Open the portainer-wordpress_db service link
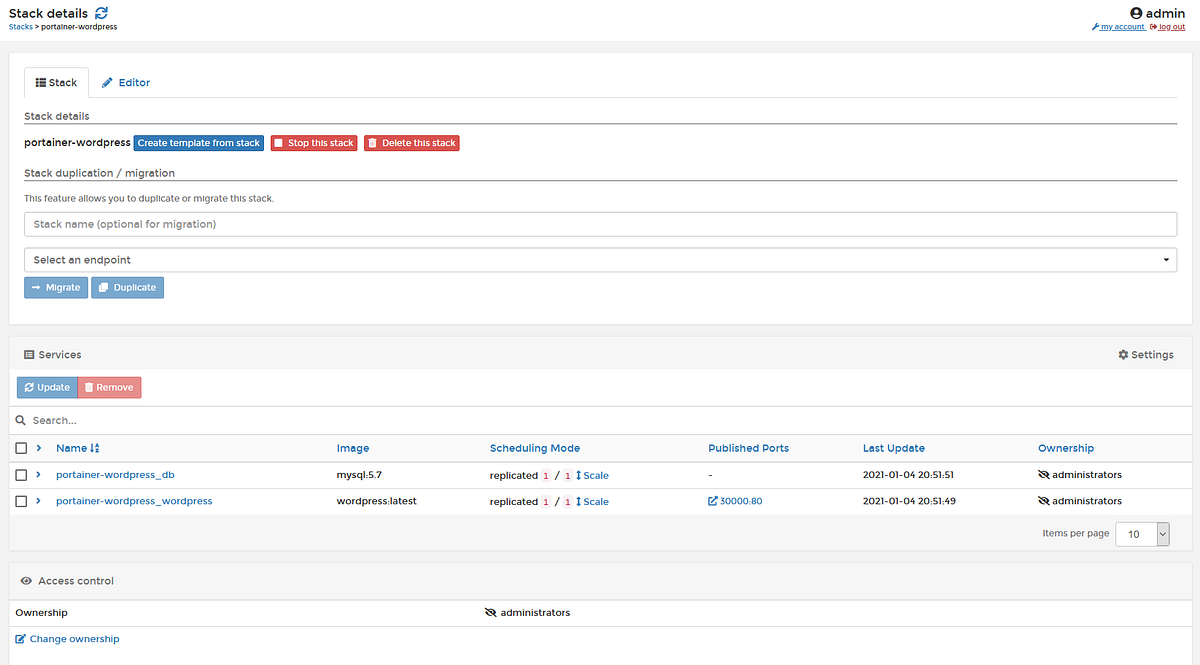 click(115, 475)
